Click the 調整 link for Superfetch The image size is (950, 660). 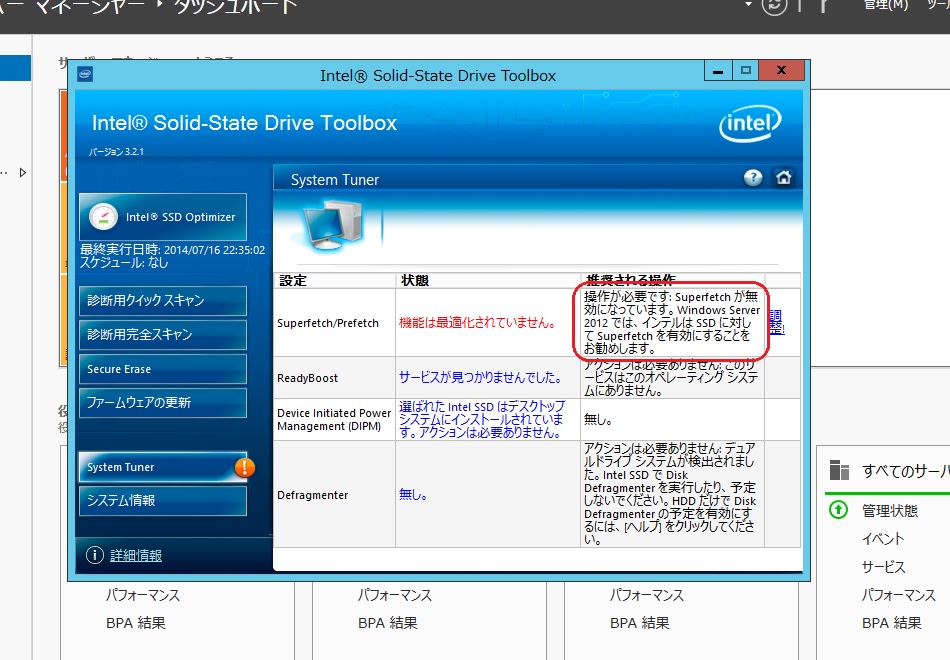click(x=777, y=322)
